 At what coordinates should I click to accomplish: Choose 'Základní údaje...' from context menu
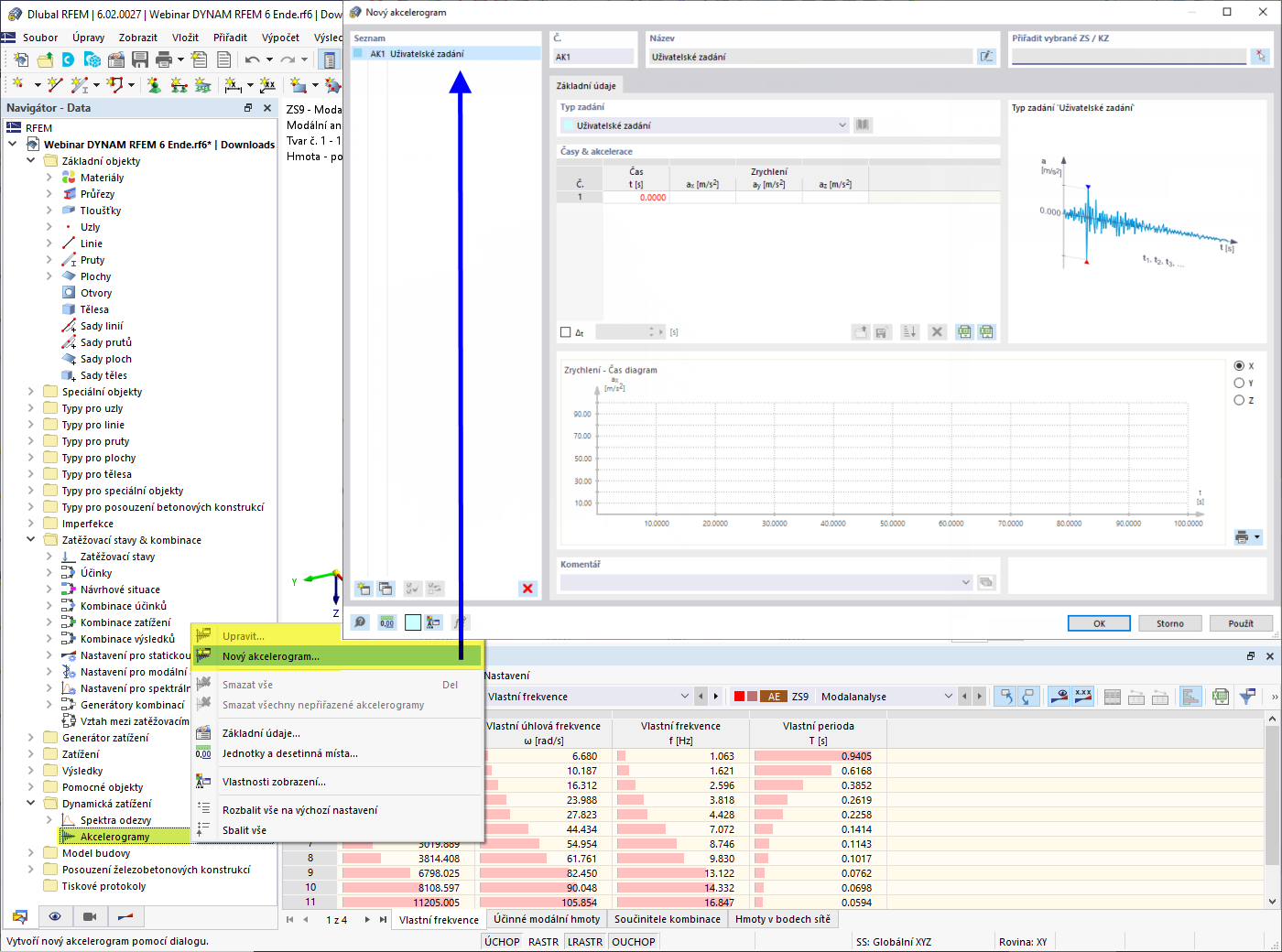click(337, 733)
